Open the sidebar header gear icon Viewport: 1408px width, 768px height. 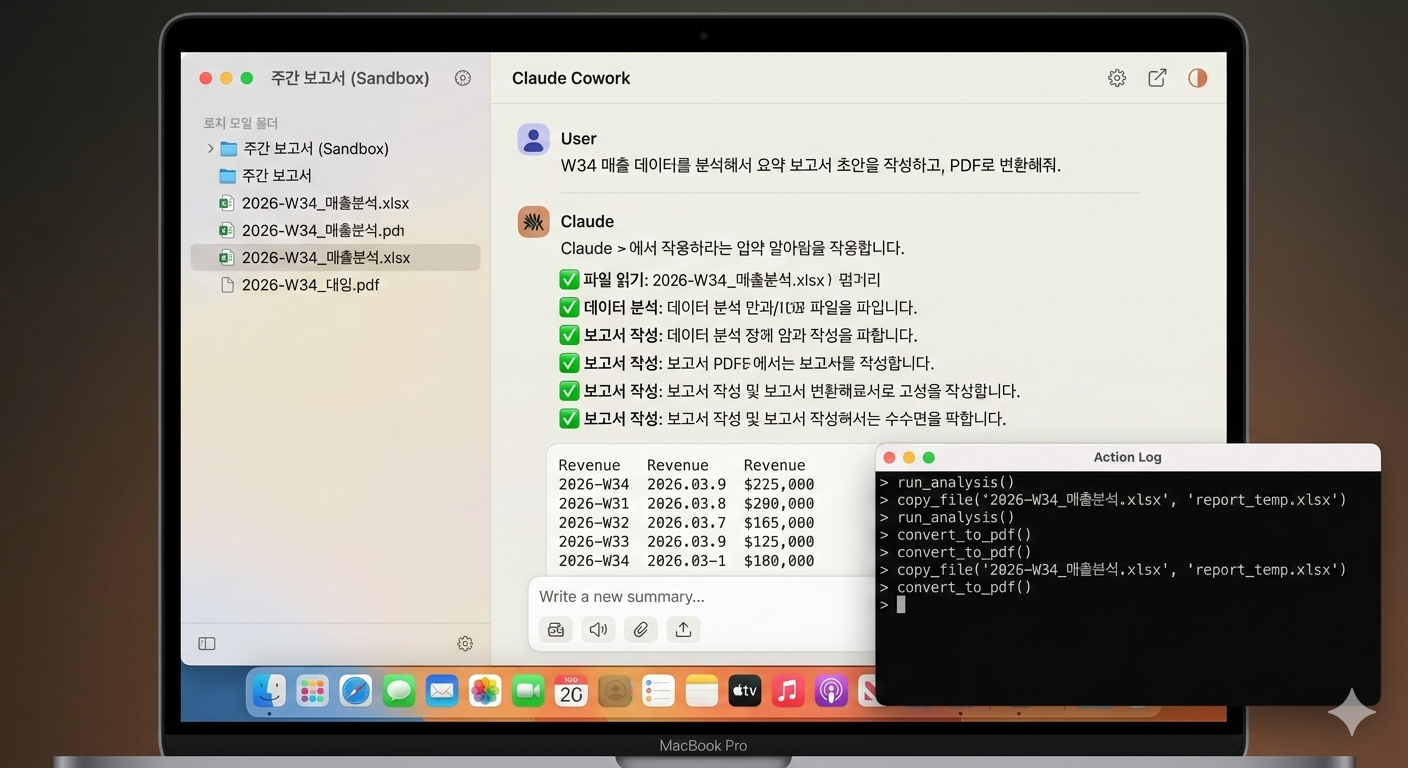point(462,78)
